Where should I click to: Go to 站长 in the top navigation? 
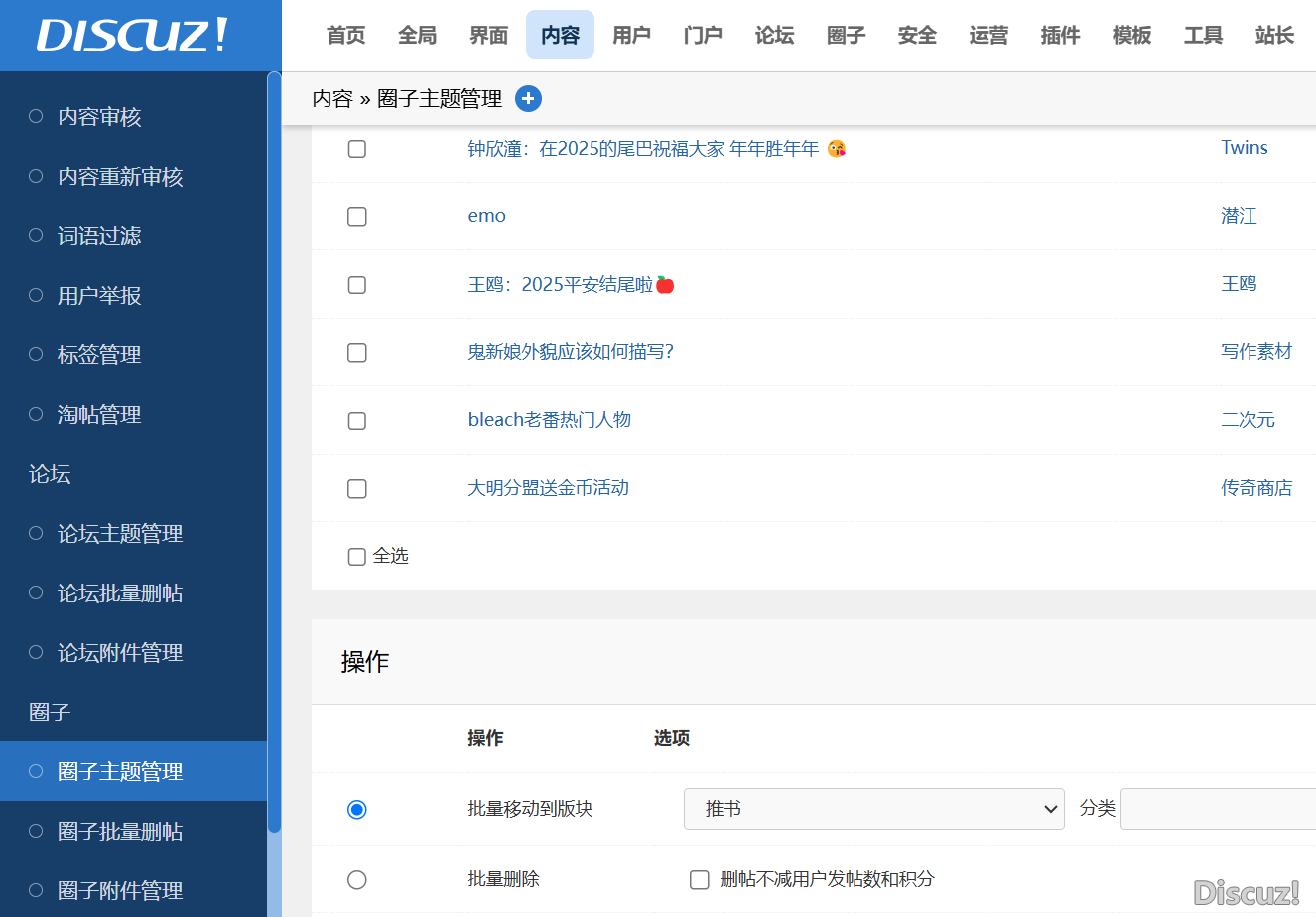coord(1274,36)
